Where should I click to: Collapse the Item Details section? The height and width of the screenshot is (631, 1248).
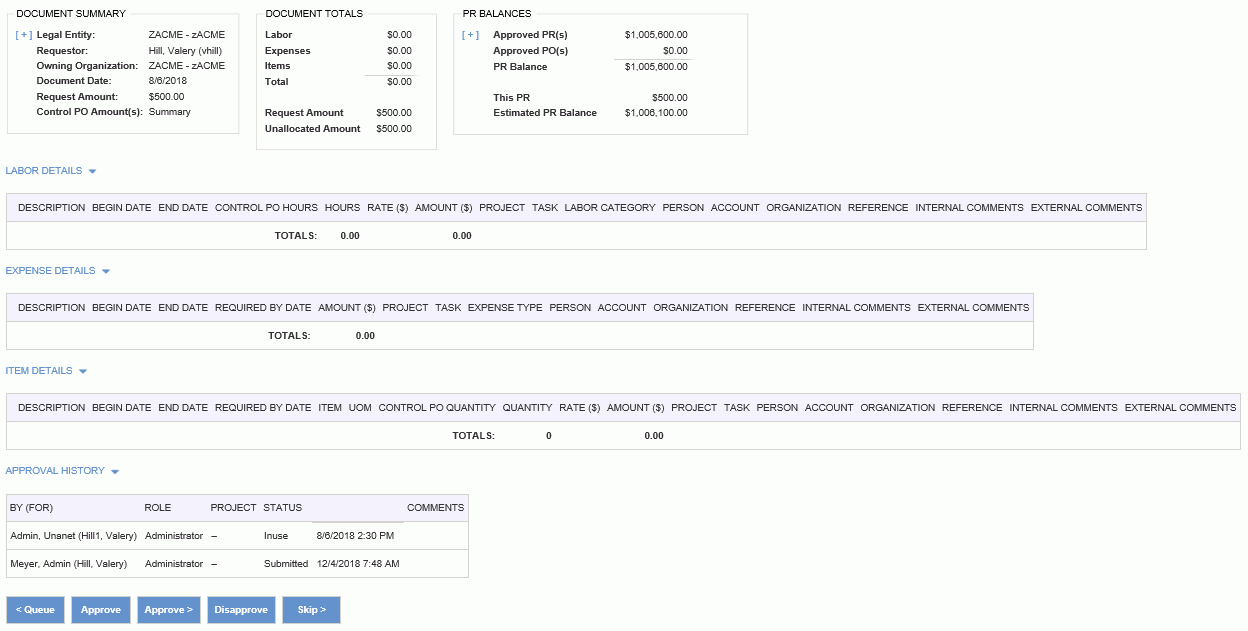coord(47,371)
